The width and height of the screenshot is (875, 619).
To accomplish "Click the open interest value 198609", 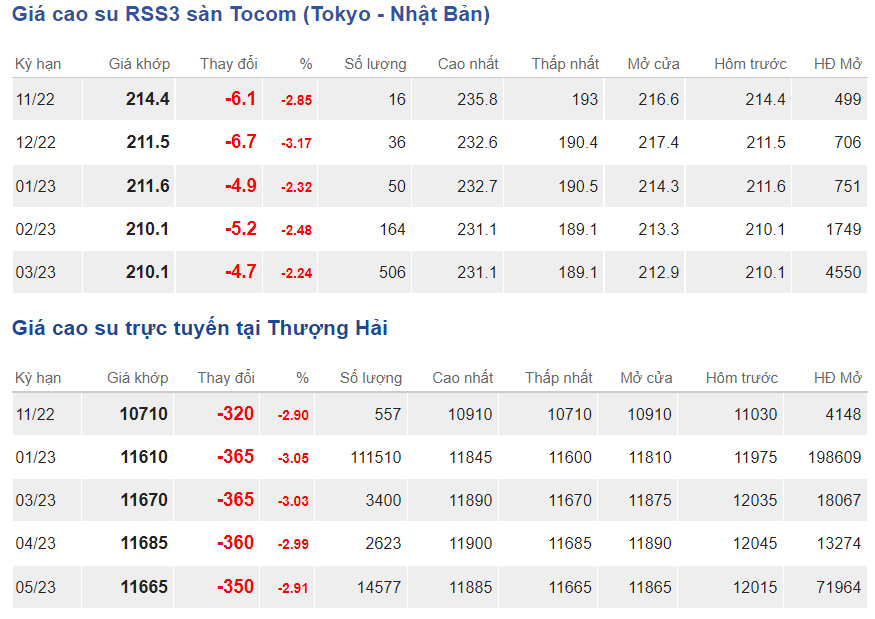I will [834, 458].
